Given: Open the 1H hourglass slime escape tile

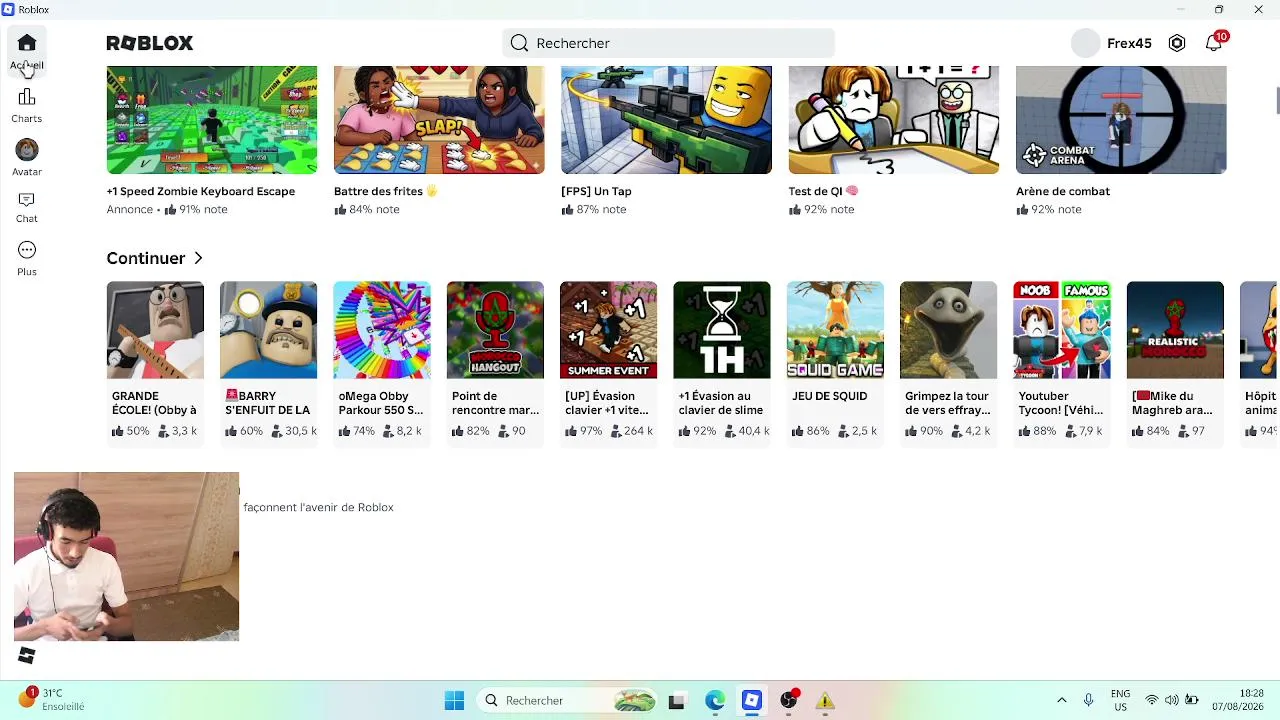Looking at the screenshot, I should (x=722, y=330).
